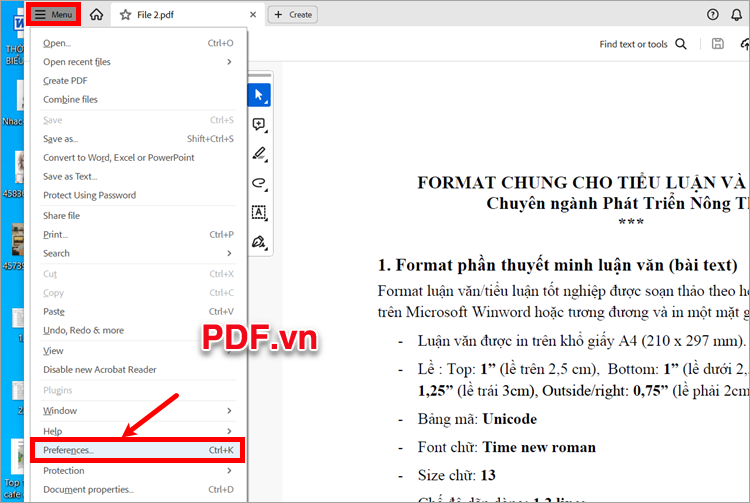
Task: Expand the View submenu
Action: [x=138, y=351]
